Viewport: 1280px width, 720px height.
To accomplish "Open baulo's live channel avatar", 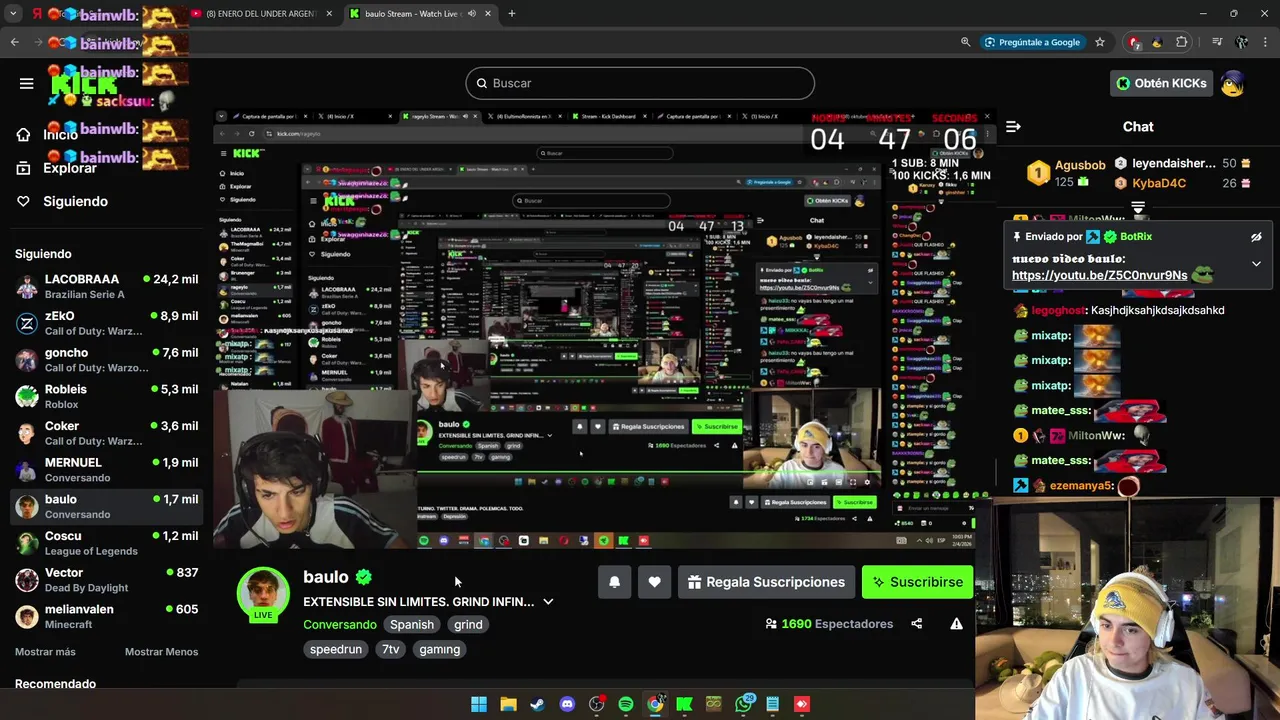I will pos(263,593).
